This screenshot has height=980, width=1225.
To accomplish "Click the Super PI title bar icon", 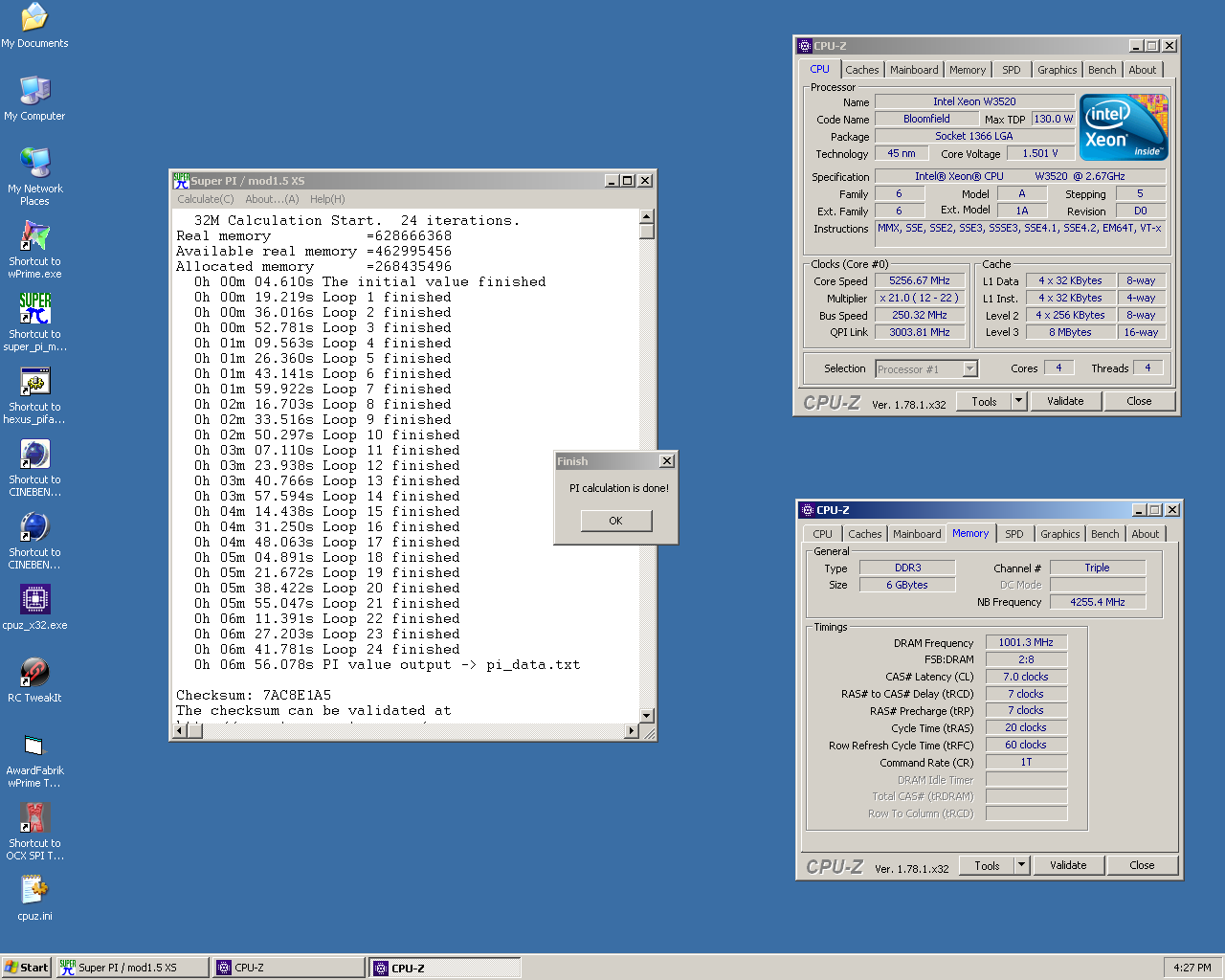I will pyautogui.click(x=181, y=180).
